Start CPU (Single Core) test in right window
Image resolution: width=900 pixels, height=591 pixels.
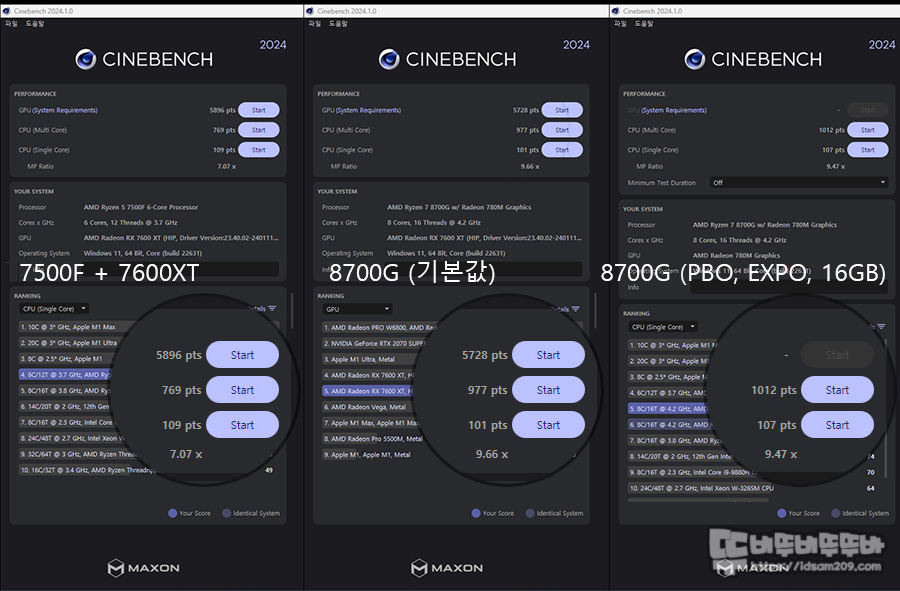[x=868, y=150]
